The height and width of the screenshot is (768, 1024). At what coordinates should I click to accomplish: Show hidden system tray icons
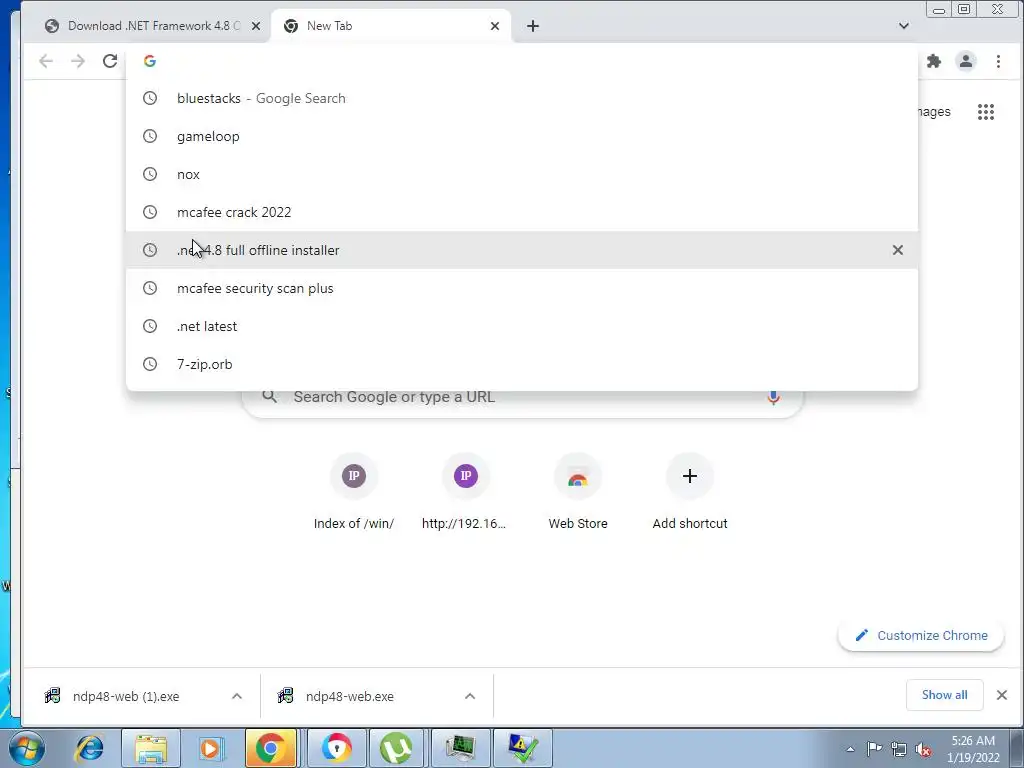point(850,749)
